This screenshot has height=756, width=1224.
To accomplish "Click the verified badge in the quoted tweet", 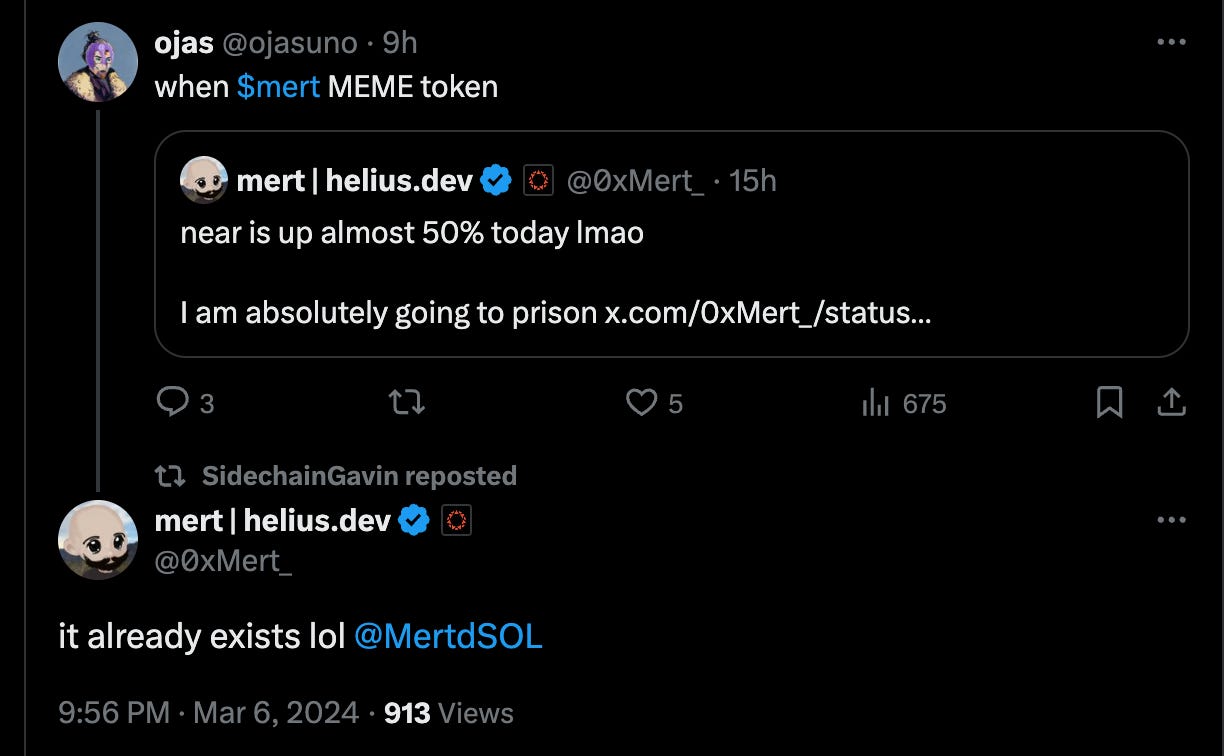I will (x=497, y=181).
